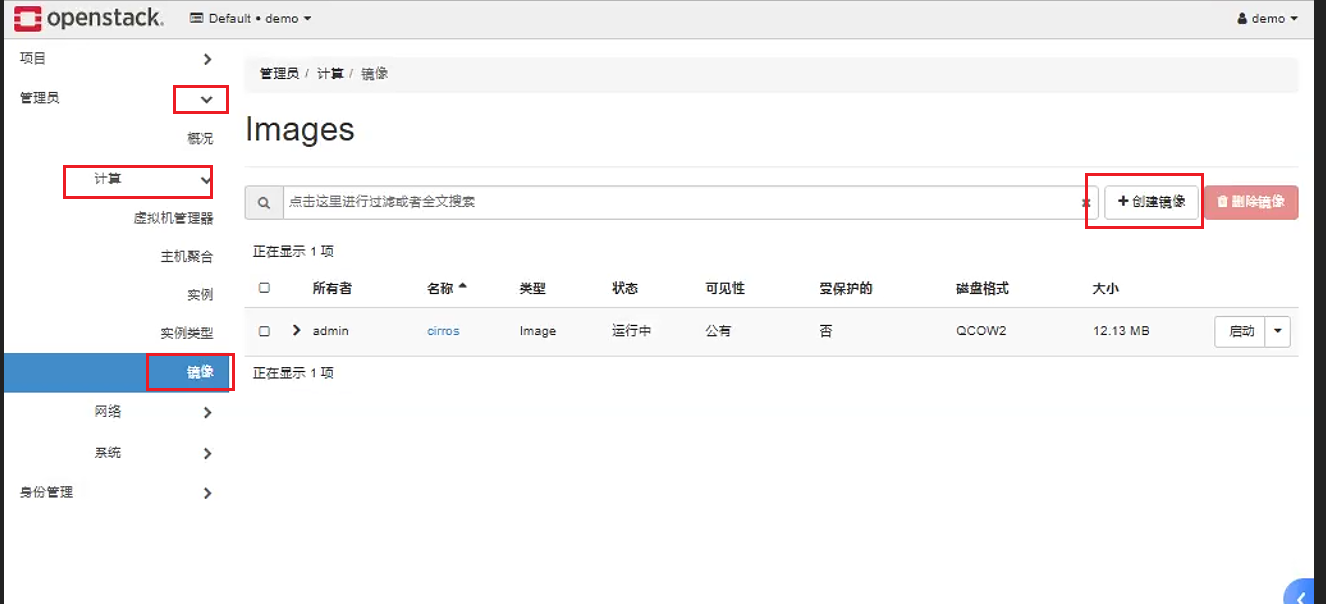Click the 受保护的 column header
Viewport: 1326px width, 604px height.
(846, 288)
